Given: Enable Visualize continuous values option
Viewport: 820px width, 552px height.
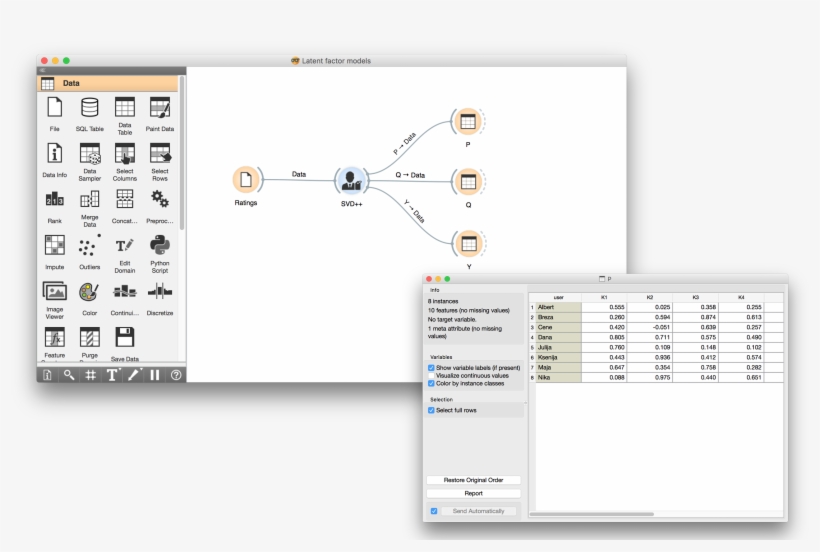Looking at the screenshot, I should (431, 375).
